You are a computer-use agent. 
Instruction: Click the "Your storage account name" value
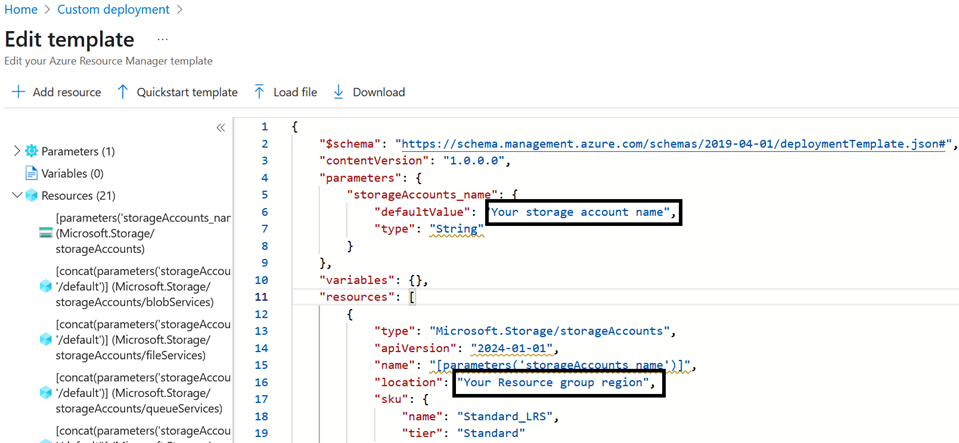coord(581,212)
